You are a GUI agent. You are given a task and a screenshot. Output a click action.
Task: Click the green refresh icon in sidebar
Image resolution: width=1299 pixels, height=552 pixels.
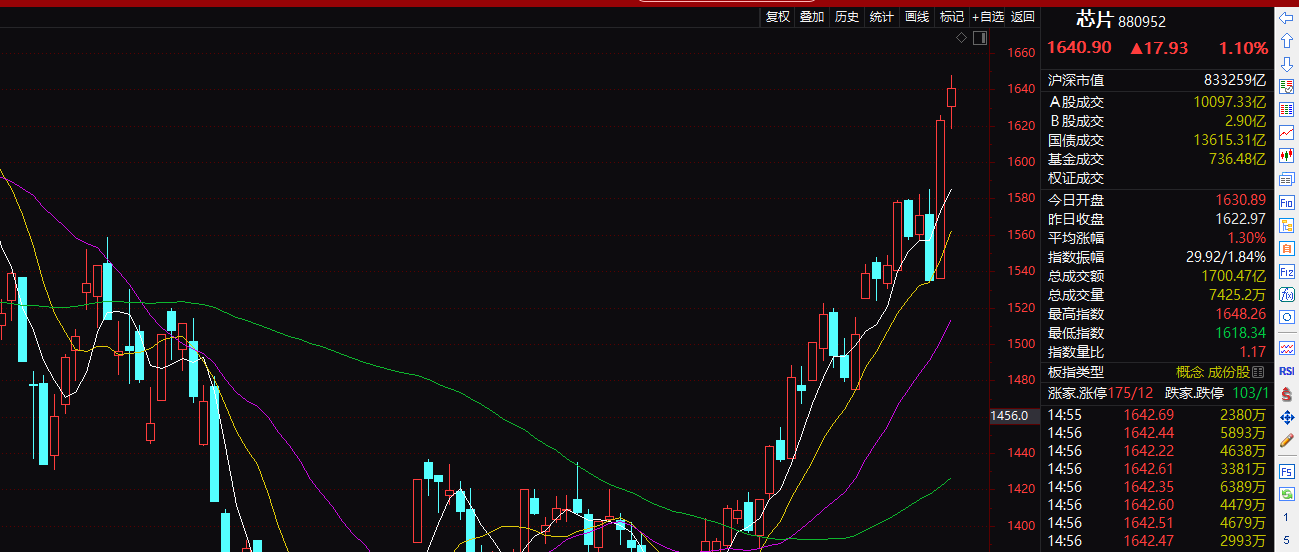[1287, 494]
